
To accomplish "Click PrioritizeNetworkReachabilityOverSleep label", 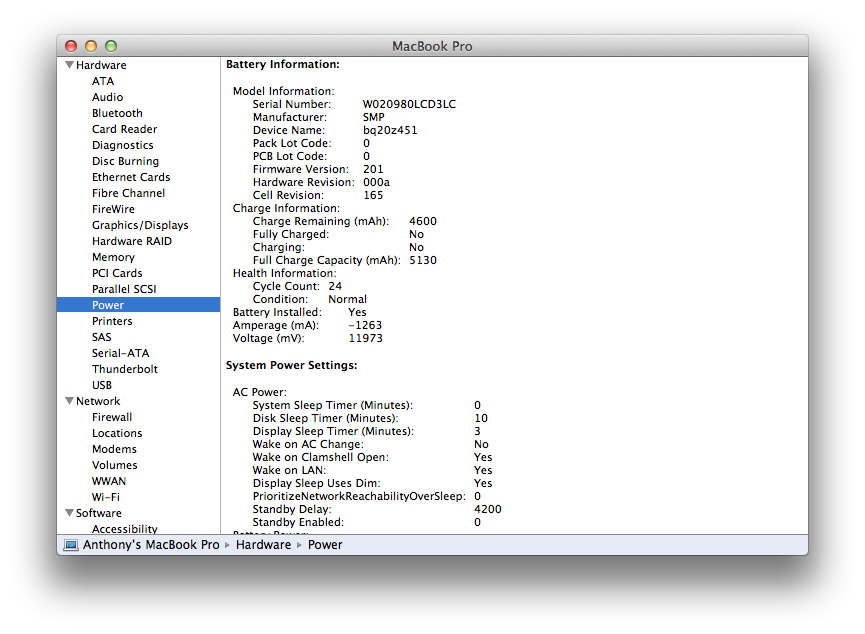I will [x=359, y=497].
